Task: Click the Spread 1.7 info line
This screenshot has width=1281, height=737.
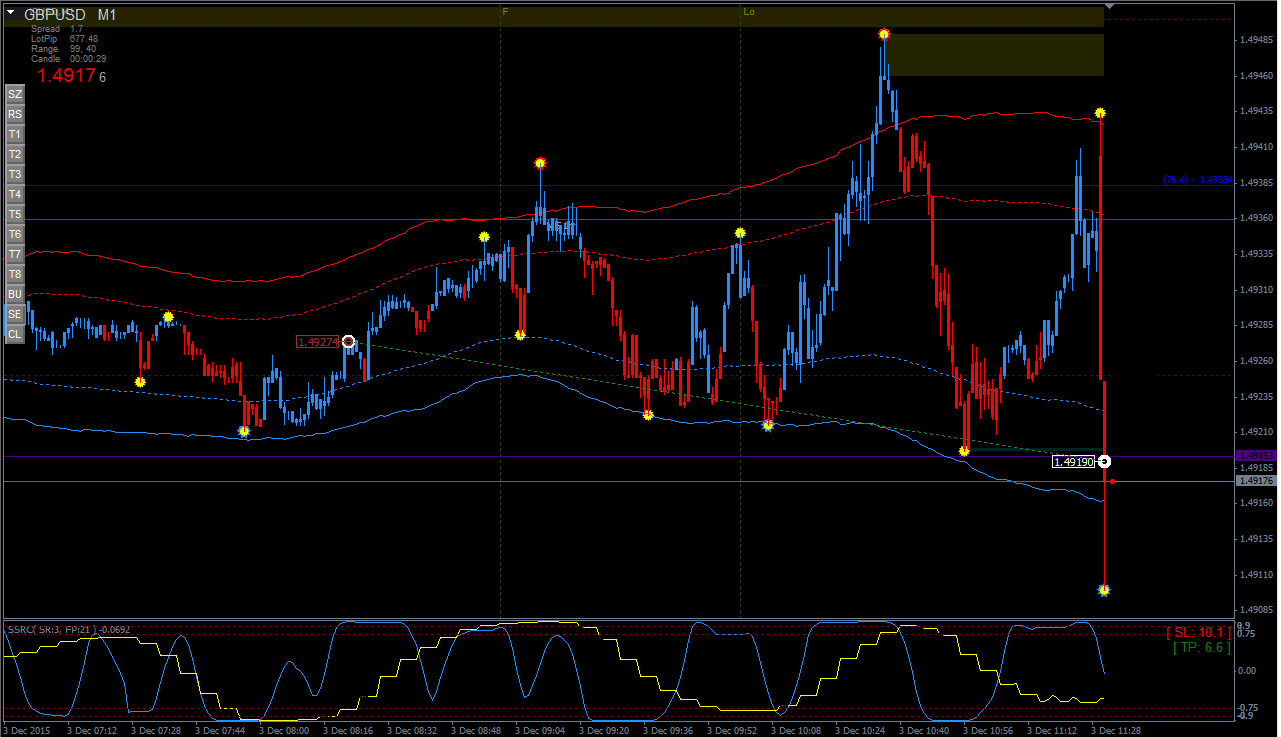Action: (57, 29)
